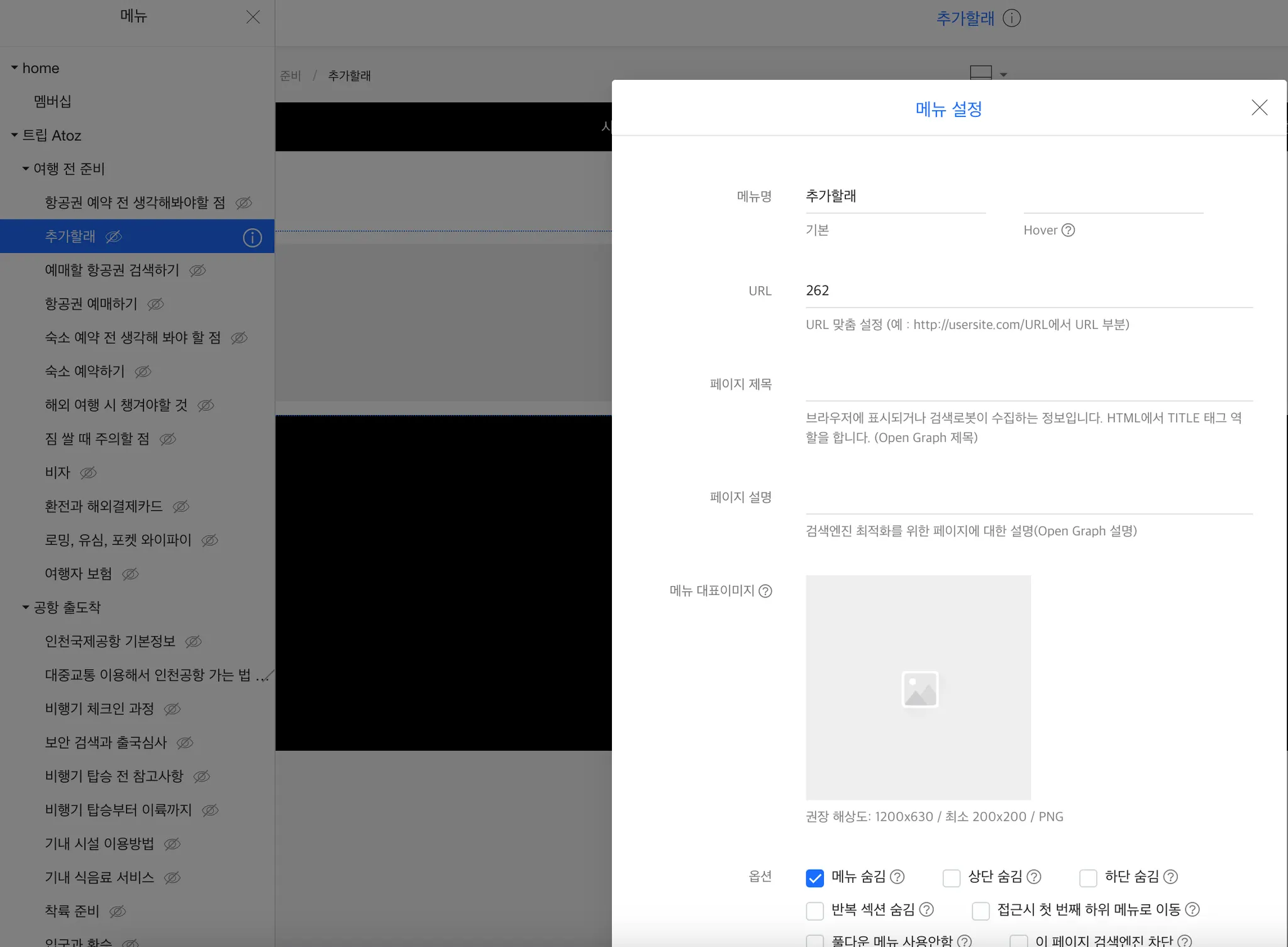Open the device preview dropdown arrow
This screenshot has width=1288, height=947.
[1003, 75]
